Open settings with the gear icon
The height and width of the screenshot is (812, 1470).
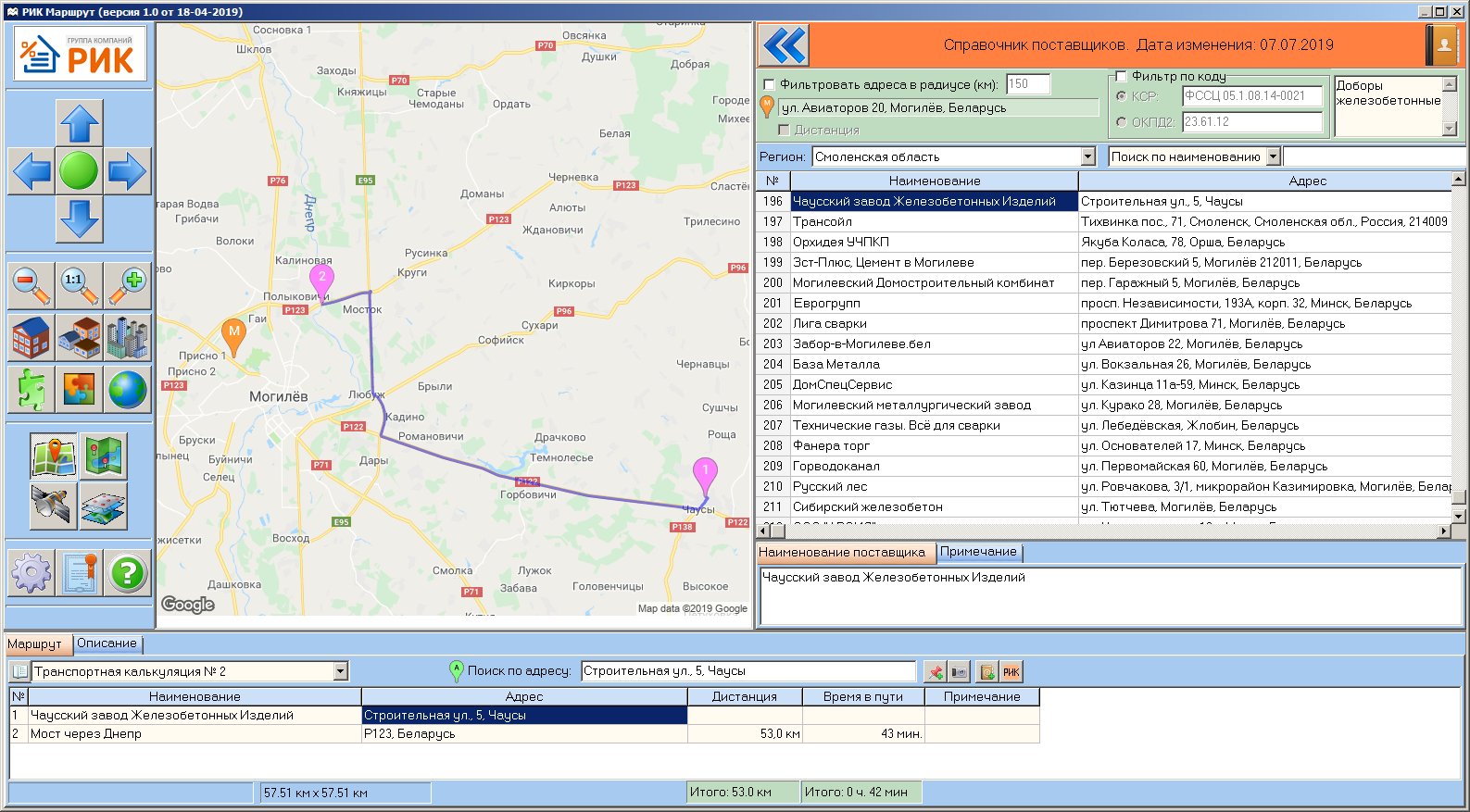(x=31, y=573)
